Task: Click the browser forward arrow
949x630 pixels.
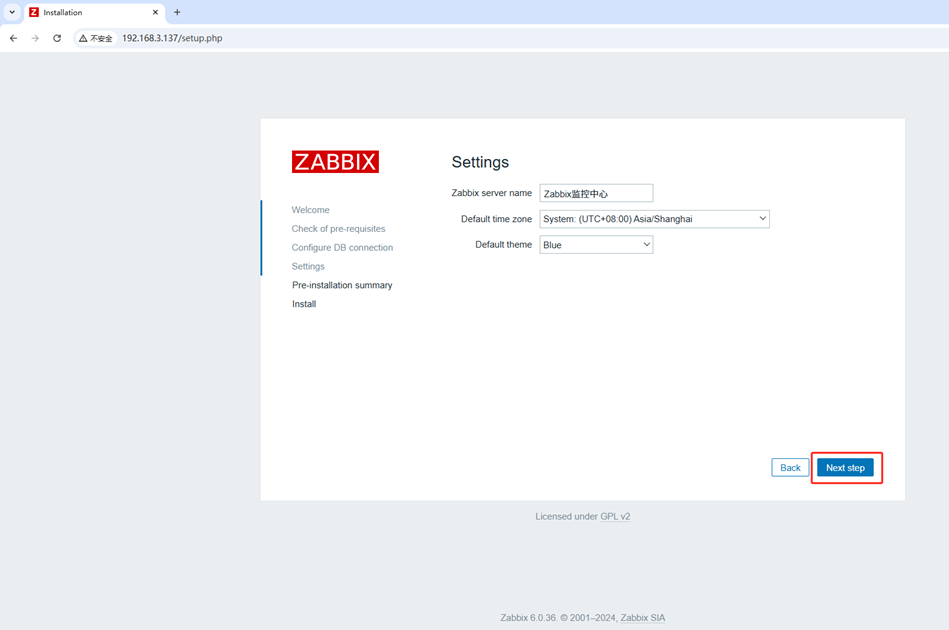Action: coord(35,38)
